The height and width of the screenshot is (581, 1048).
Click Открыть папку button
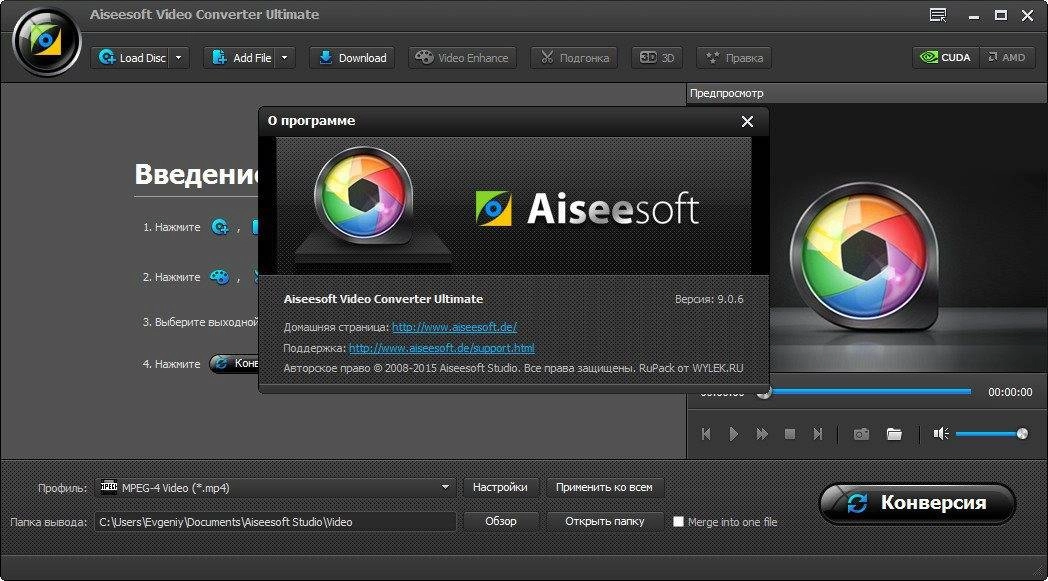604,521
